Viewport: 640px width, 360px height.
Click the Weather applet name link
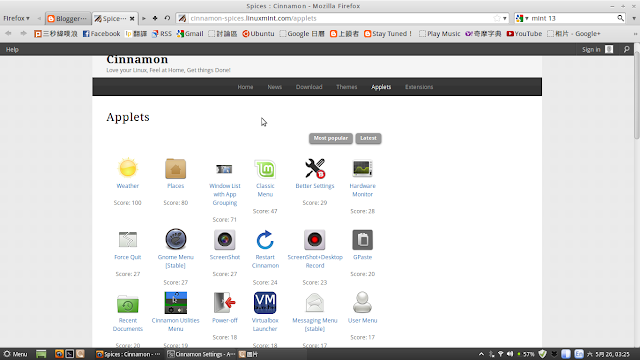coord(128,186)
